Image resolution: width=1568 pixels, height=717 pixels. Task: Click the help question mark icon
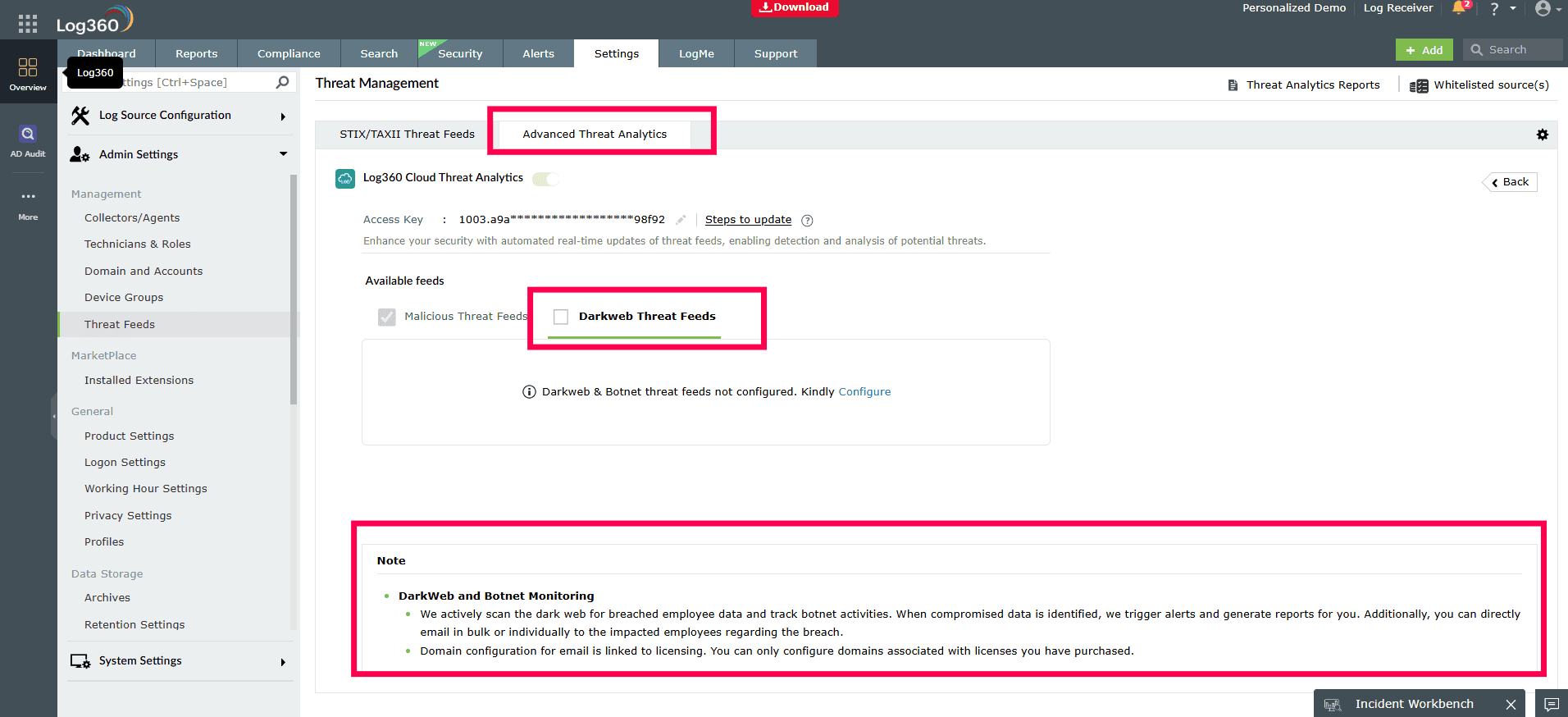point(1494,9)
